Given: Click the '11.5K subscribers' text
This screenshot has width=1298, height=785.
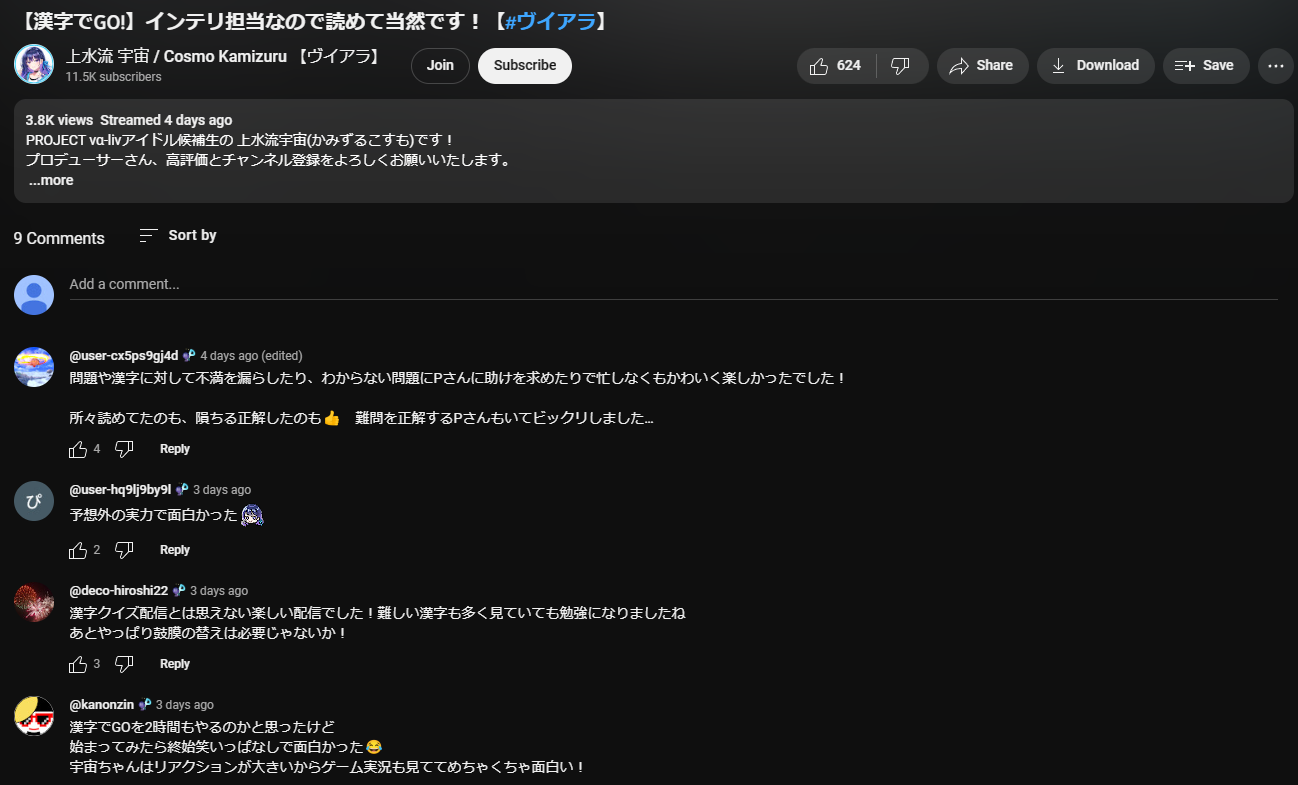Looking at the screenshot, I should point(113,77).
